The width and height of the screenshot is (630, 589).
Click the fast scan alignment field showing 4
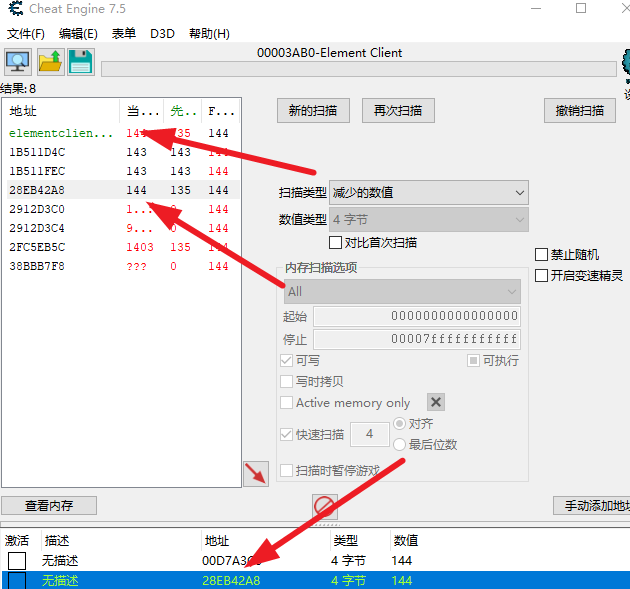370,434
